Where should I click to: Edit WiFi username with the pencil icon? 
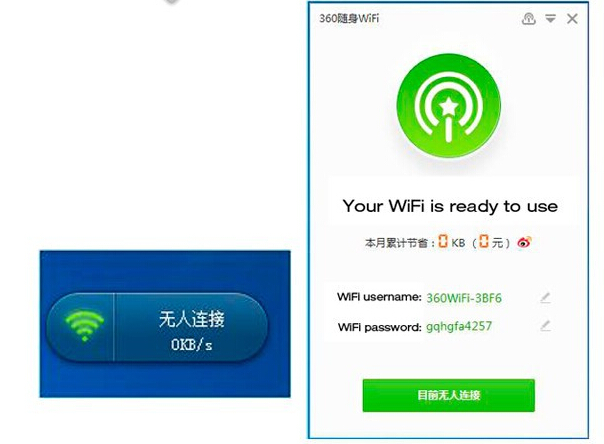545,298
